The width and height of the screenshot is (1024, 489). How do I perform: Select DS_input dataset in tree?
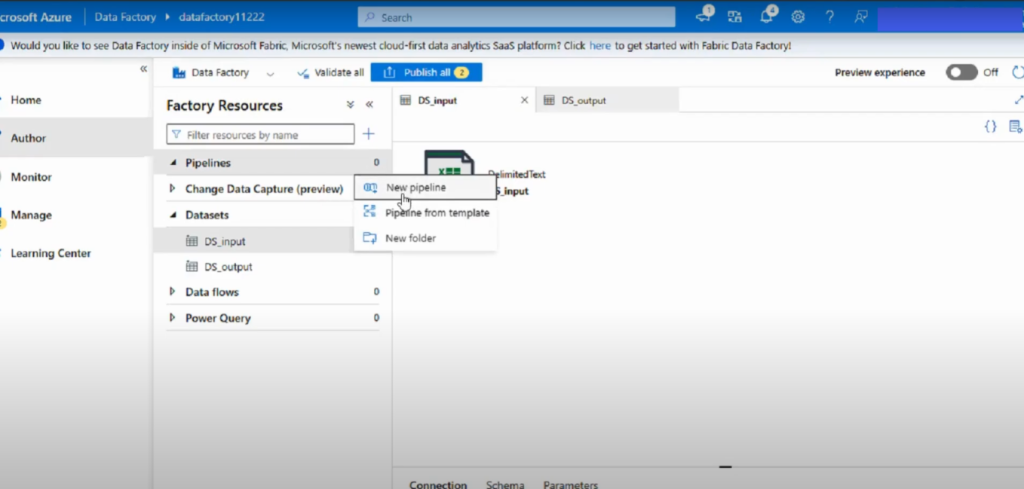coord(225,241)
